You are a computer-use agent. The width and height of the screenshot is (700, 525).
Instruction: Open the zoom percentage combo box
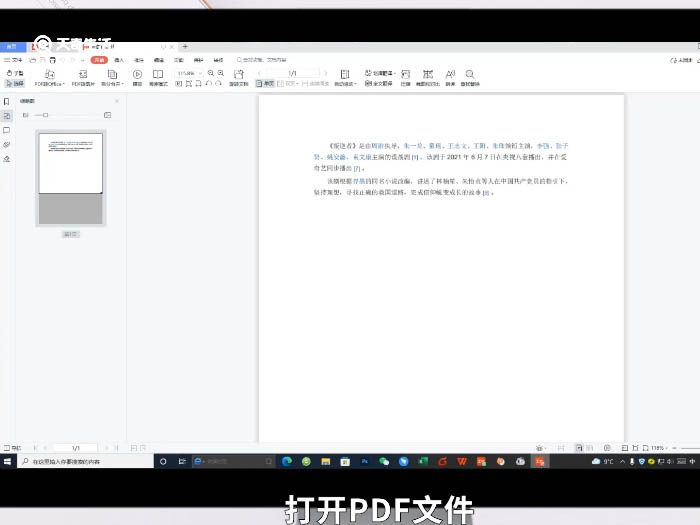pyautogui.click(x=189, y=73)
